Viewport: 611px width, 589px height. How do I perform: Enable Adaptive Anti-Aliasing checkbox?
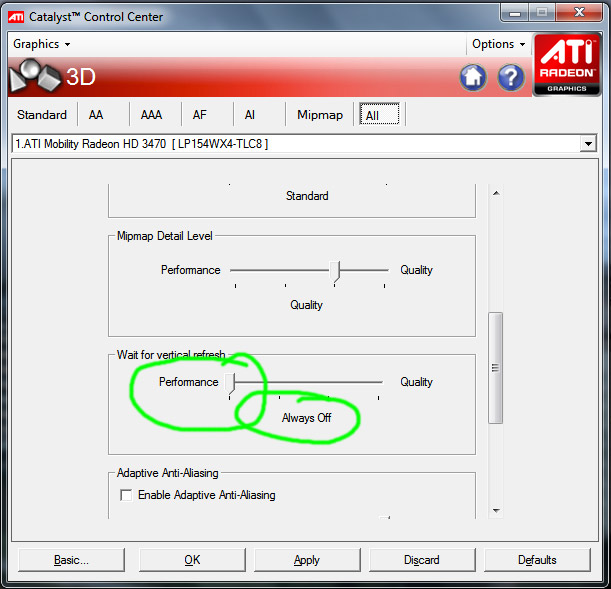[126, 495]
